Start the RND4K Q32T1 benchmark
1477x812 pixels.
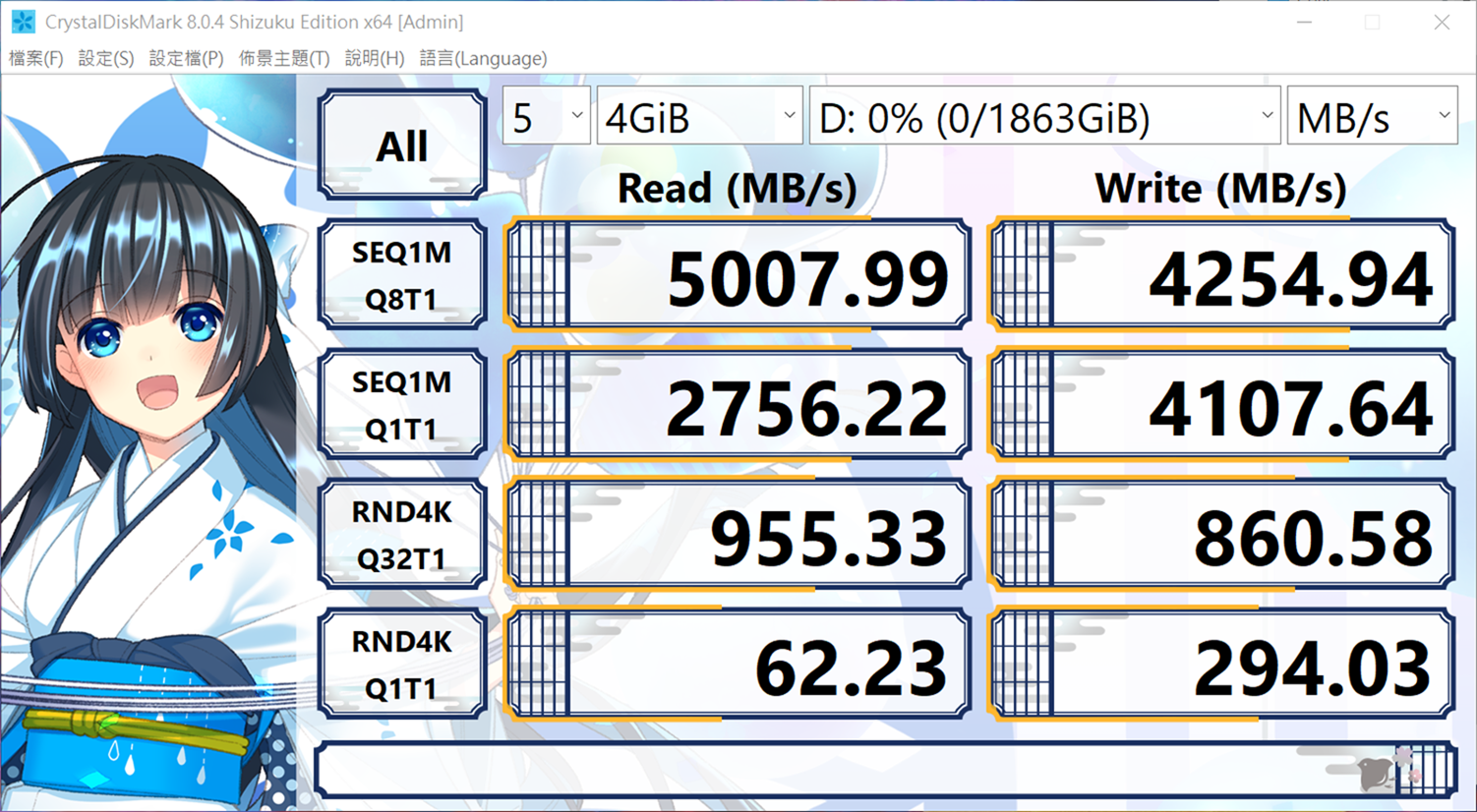pos(402,535)
